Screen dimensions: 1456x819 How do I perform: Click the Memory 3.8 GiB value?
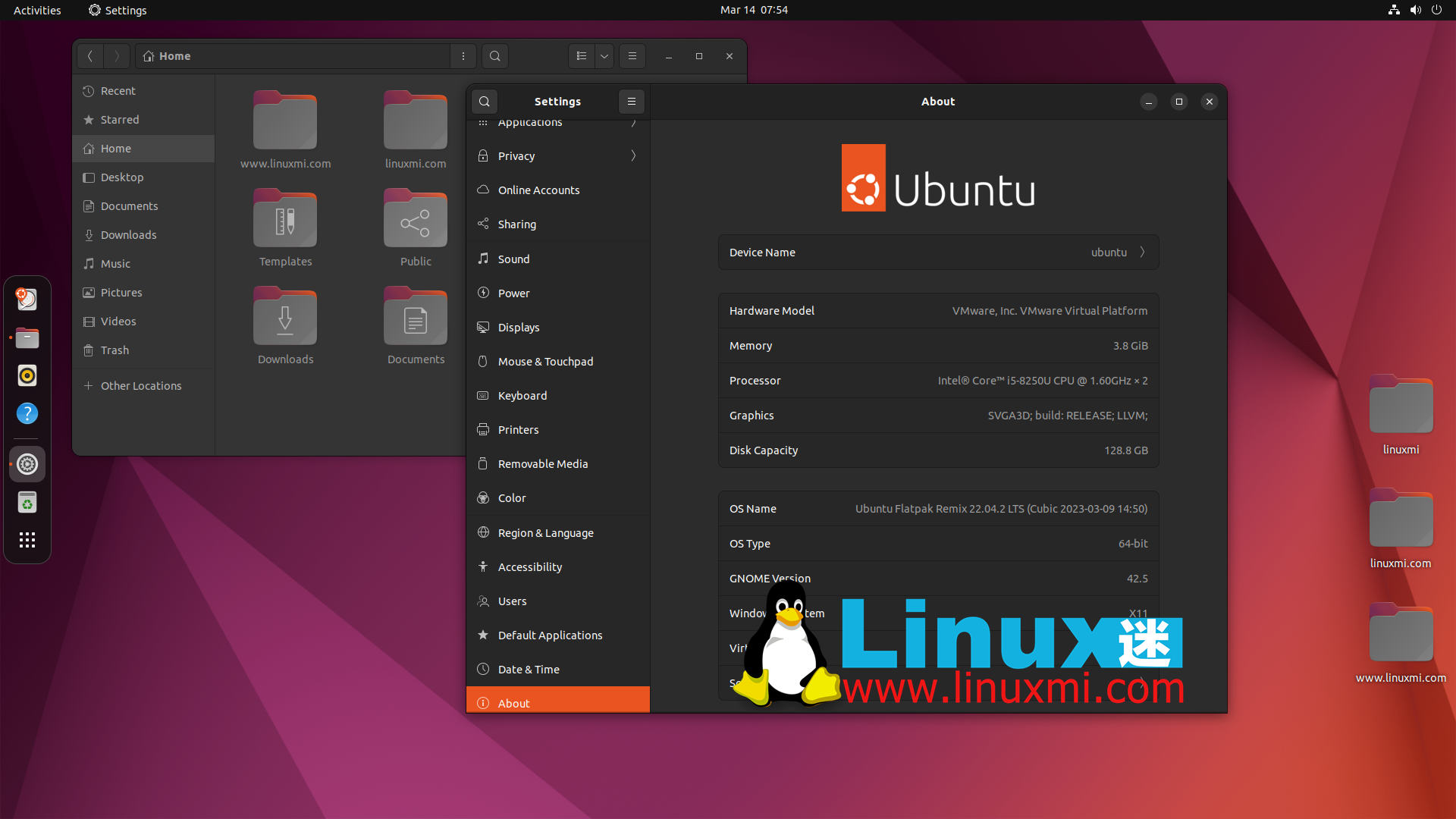1130,346
